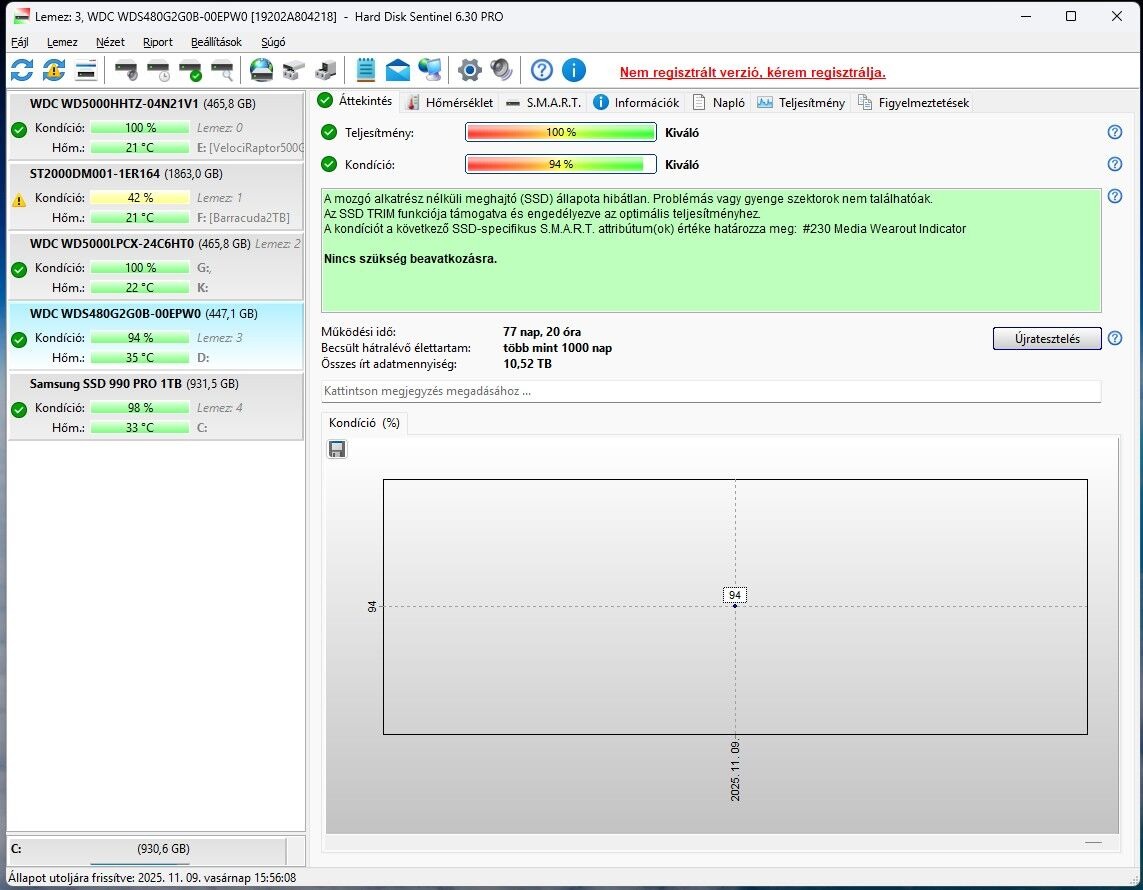Viewport: 1143px width, 890px height.
Task: Click the blue envelope email icon
Action: click(x=397, y=71)
